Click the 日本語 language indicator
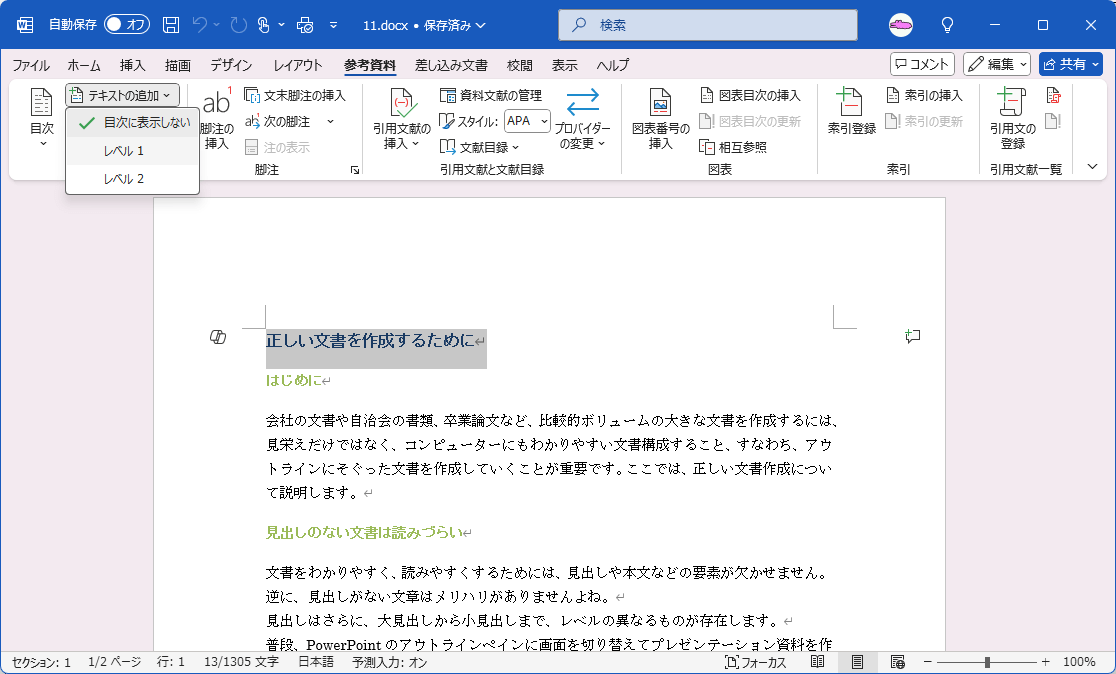 [x=315, y=662]
